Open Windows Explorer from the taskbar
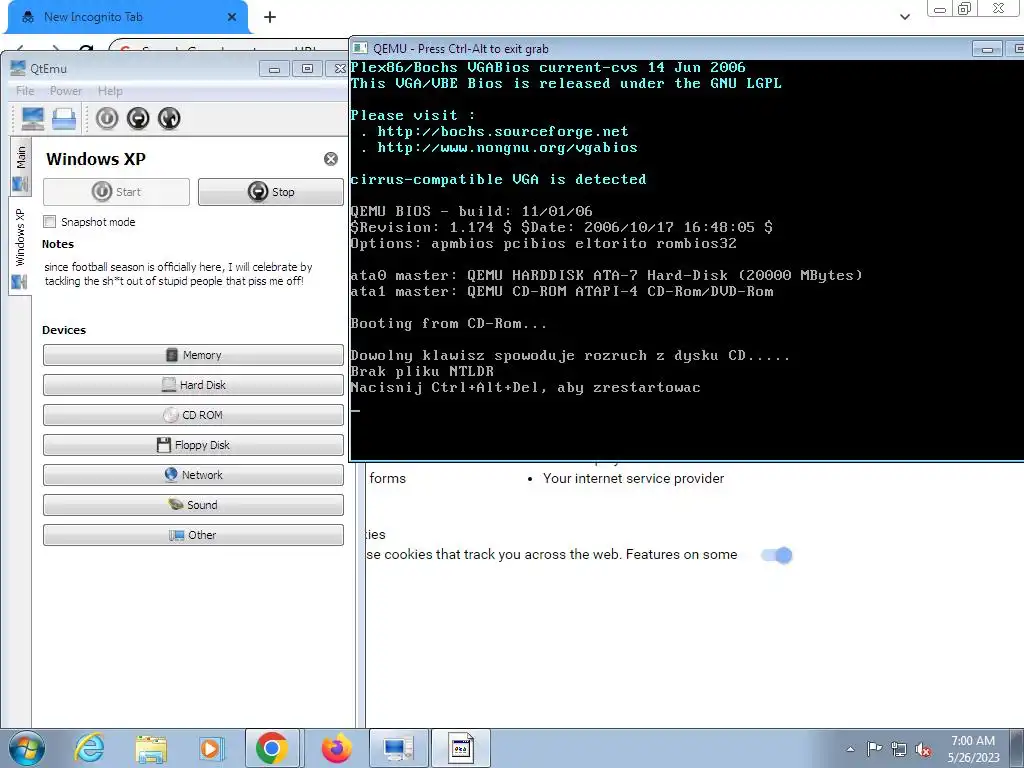Viewport: 1024px width, 768px height. 151,748
